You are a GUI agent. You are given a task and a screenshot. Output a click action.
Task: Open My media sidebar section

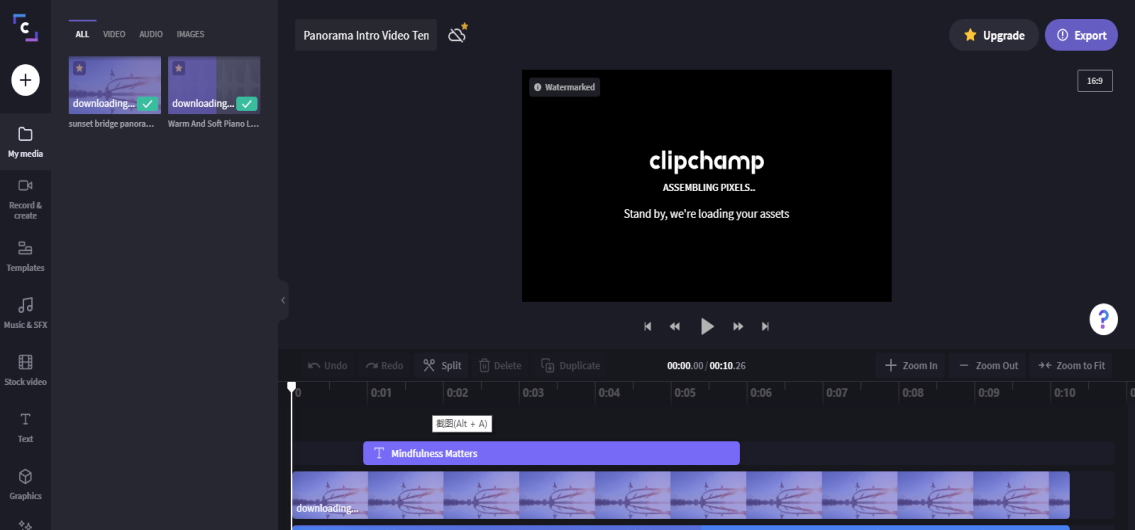click(x=25, y=142)
